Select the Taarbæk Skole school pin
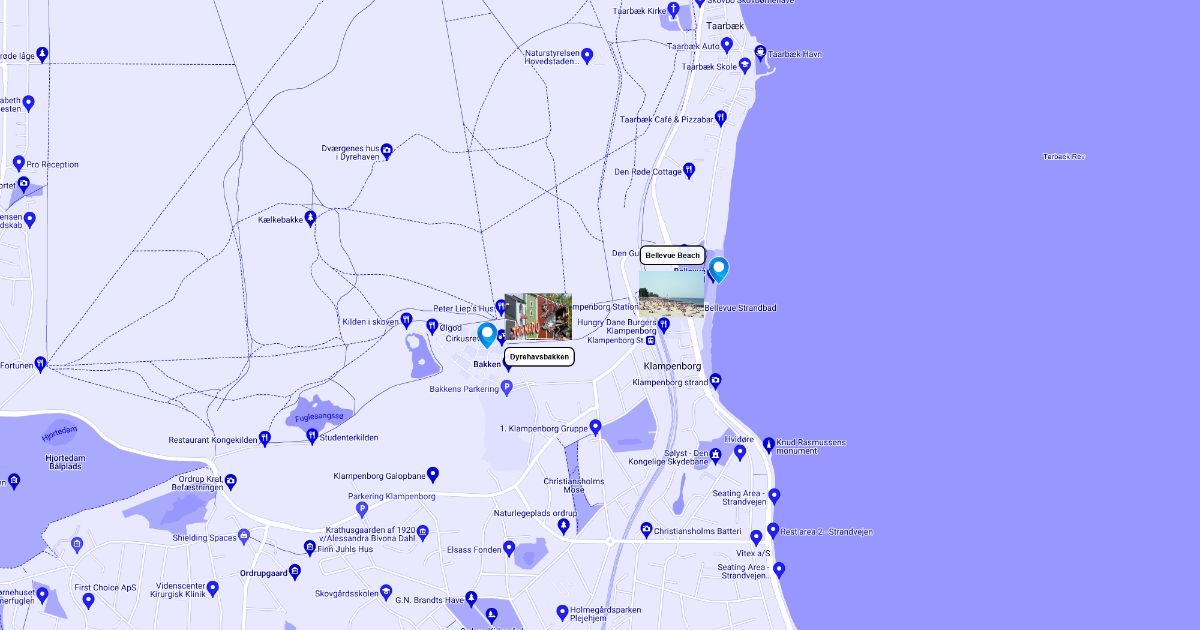This screenshot has width=1200, height=630. tap(745, 66)
